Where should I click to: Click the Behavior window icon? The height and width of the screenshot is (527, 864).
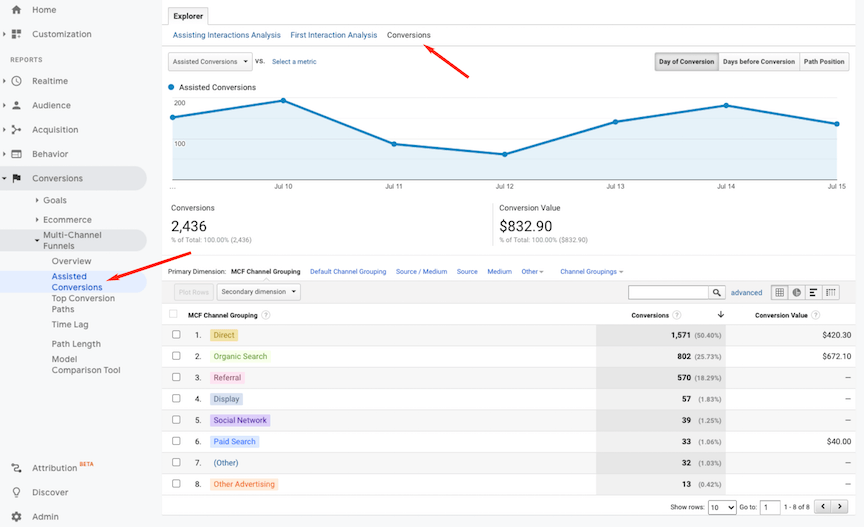click(x=17, y=154)
